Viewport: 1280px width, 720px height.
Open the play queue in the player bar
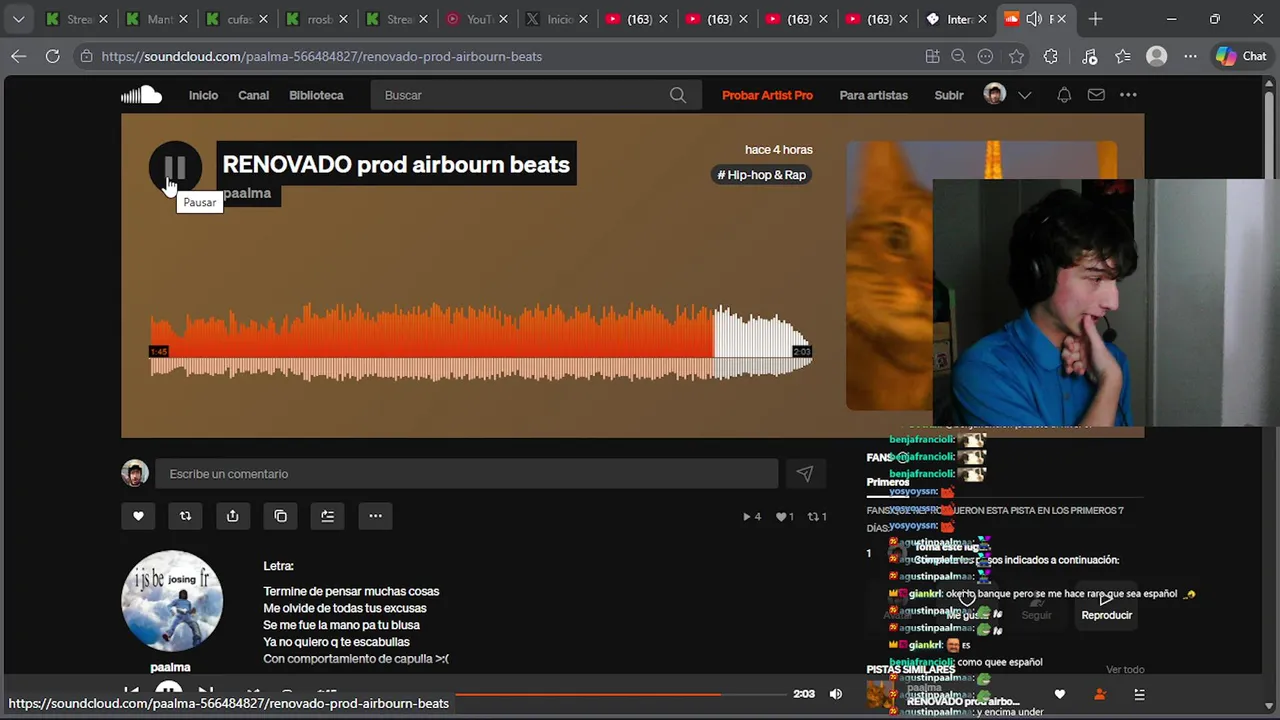point(1139,695)
